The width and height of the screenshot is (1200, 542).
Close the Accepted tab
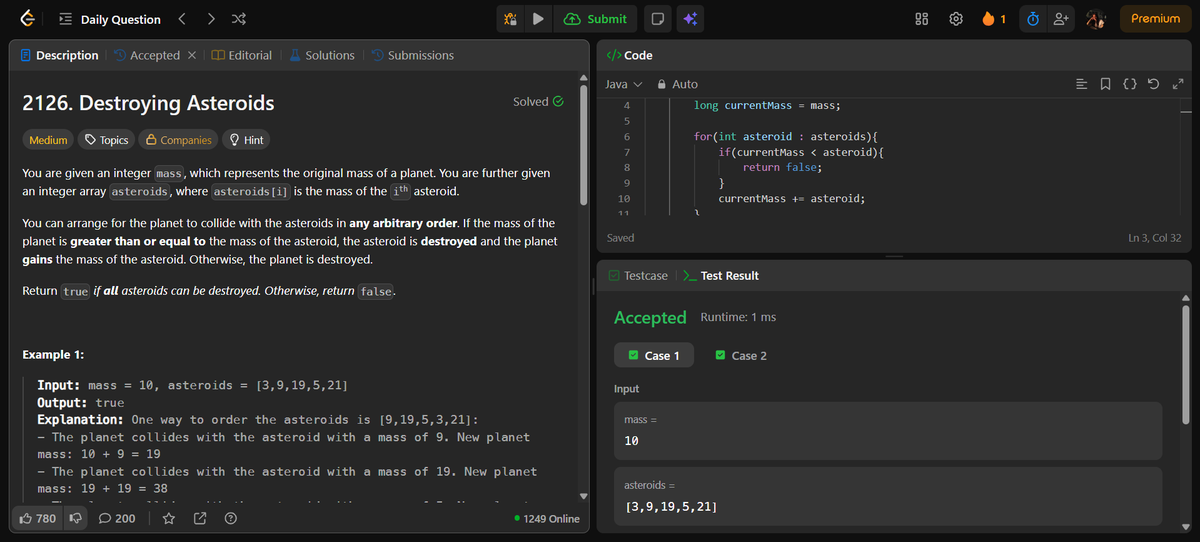click(x=192, y=56)
